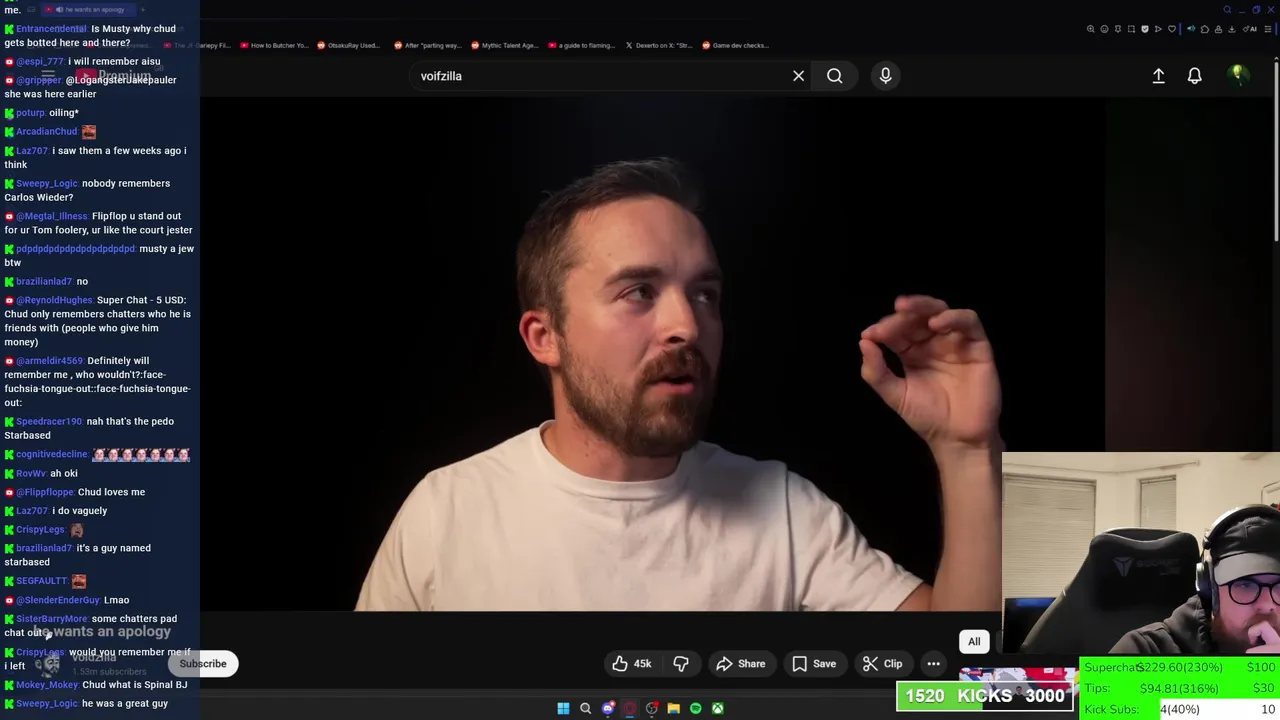Click chat username cognitivedecline
The height and width of the screenshot is (720, 1280).
[x=51, y=454]
